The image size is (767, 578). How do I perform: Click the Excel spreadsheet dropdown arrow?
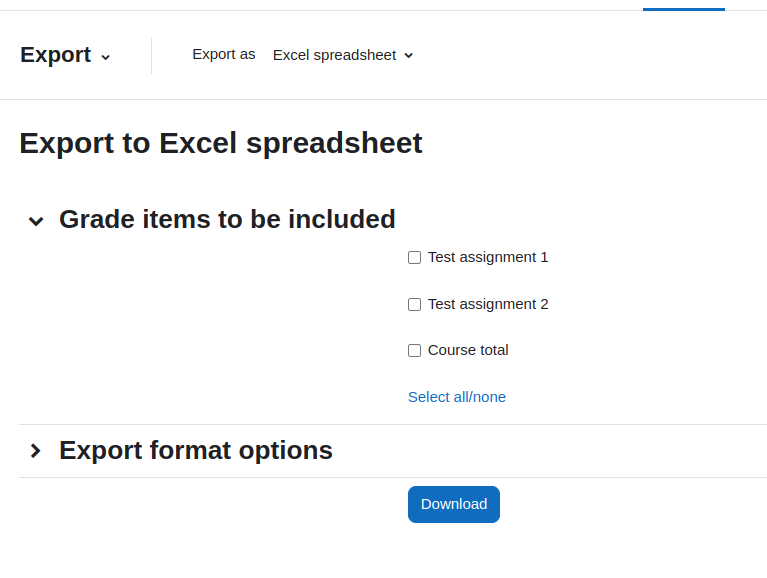(x=408, y=56)
